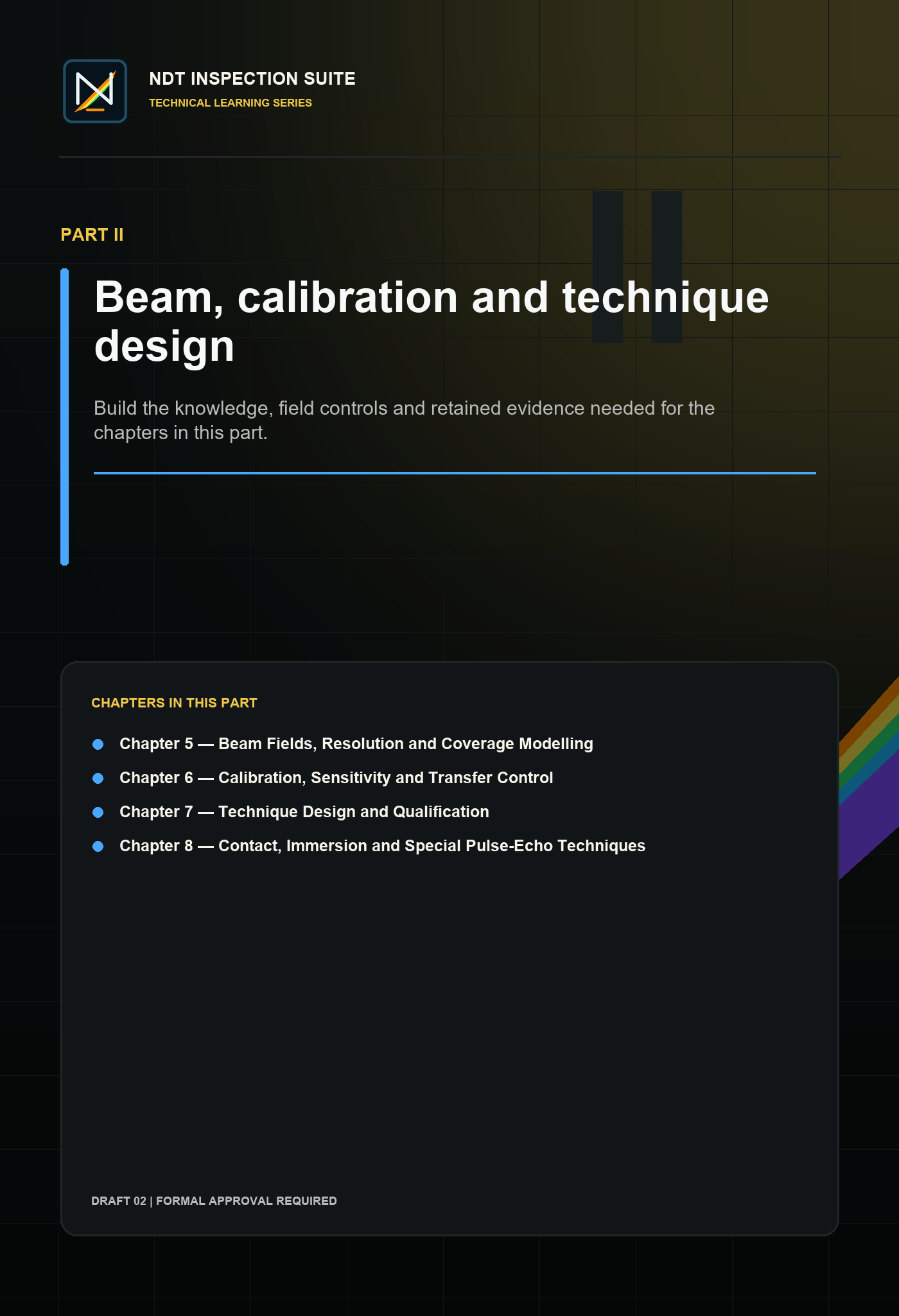Click the "Build the knowledge, field controls" paragraph
899x1316 pixels.
point(405,420)
